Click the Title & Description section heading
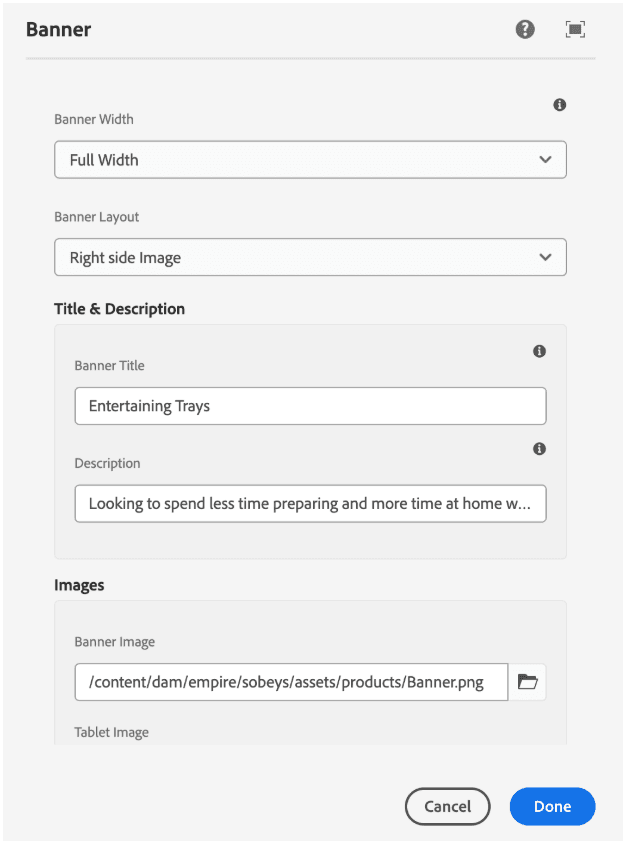 pyautogui.click(x=119, y=309)
